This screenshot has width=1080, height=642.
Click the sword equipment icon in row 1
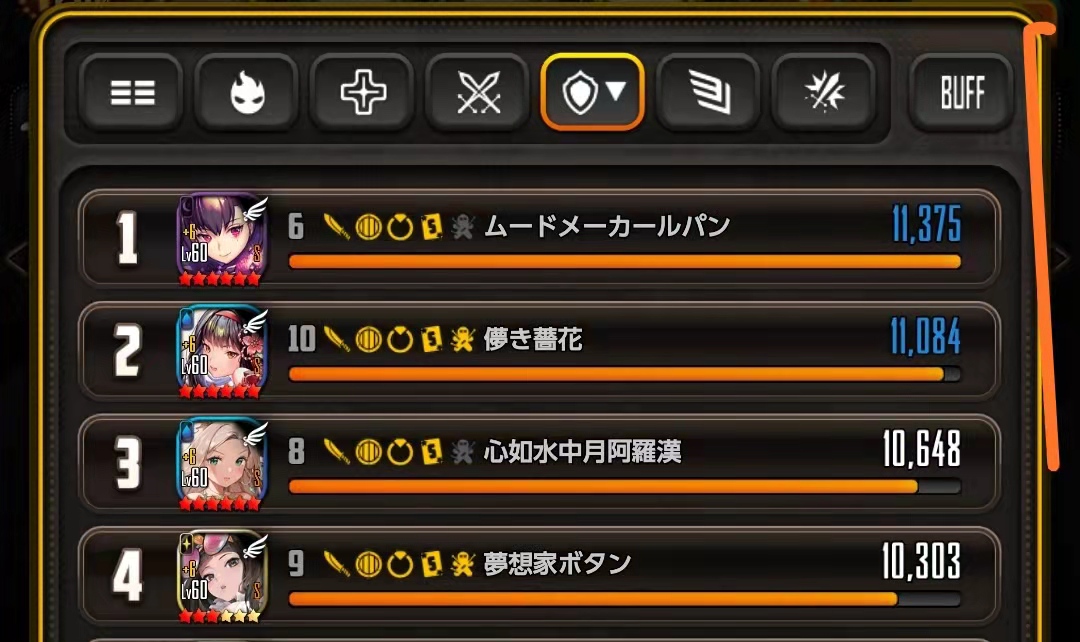336,226
